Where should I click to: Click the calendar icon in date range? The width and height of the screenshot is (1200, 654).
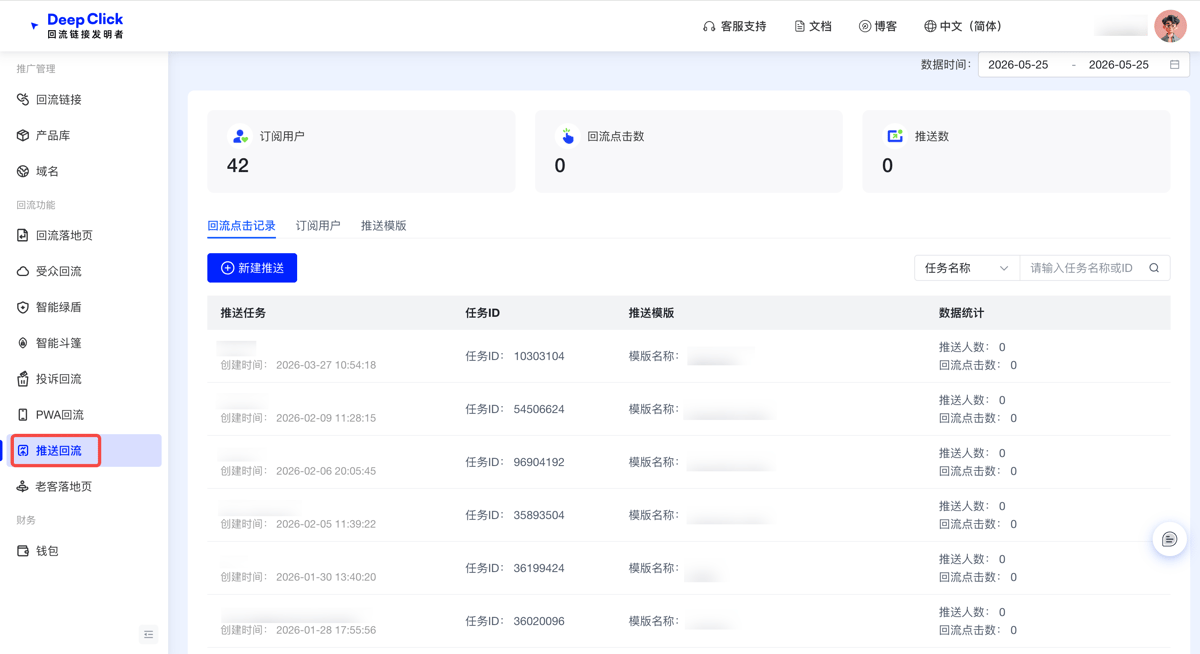[x=1175, y=65]
